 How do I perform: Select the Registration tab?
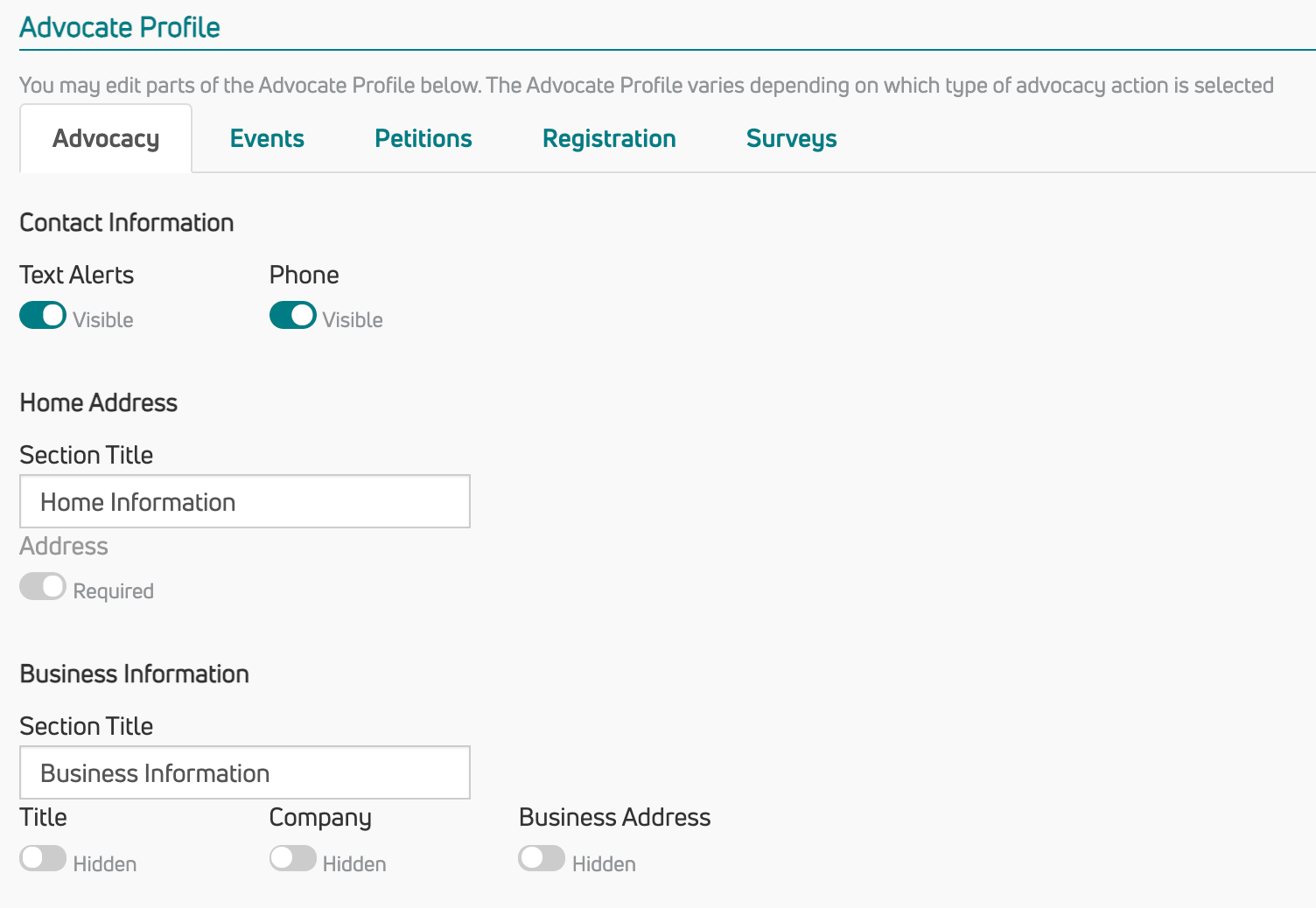(x=609, y=139)
